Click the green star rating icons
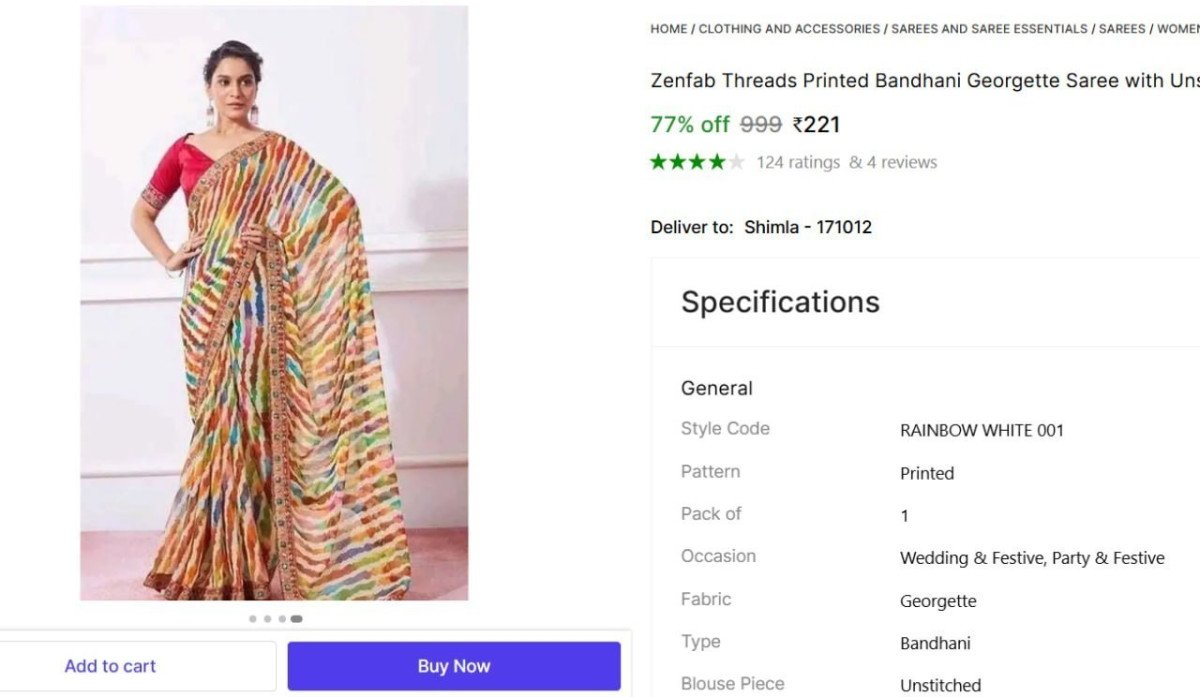Screen dimensions: 1200x697 click(x=688, y=162)
